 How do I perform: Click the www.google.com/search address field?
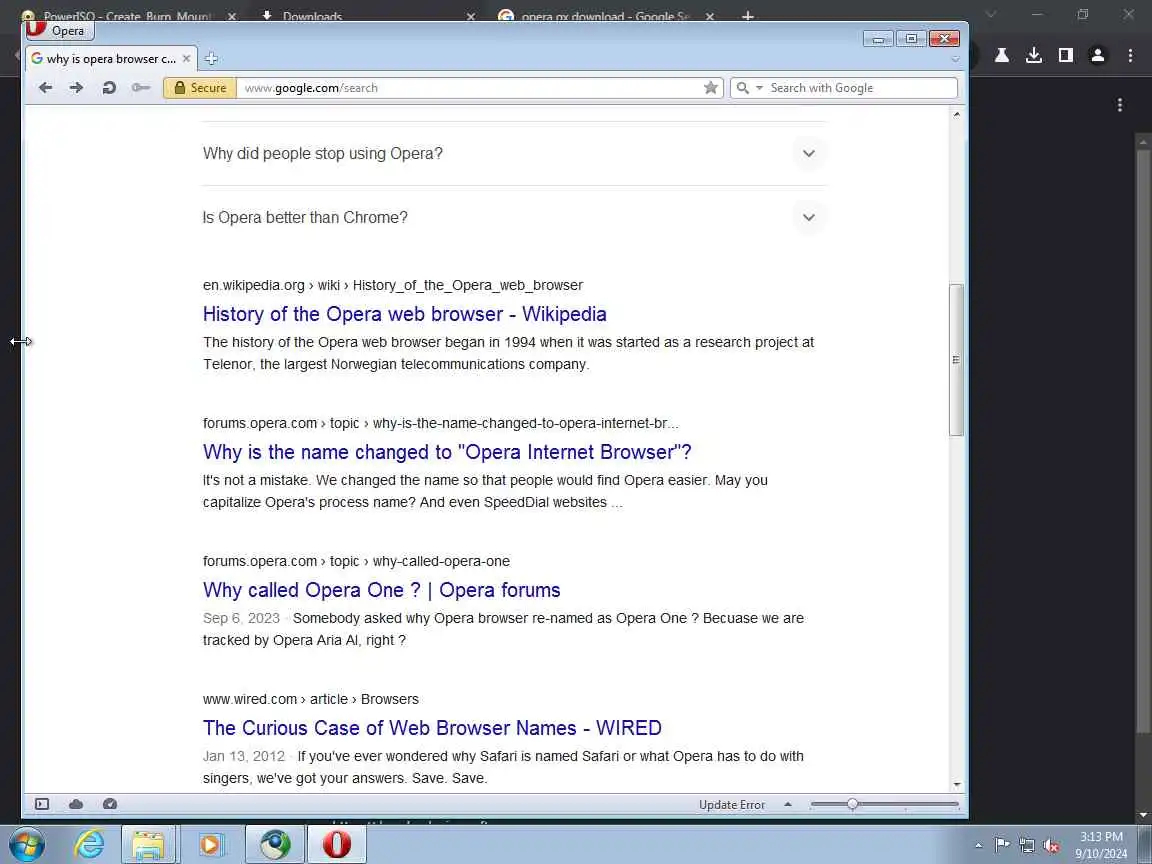(x=468, y=87)
